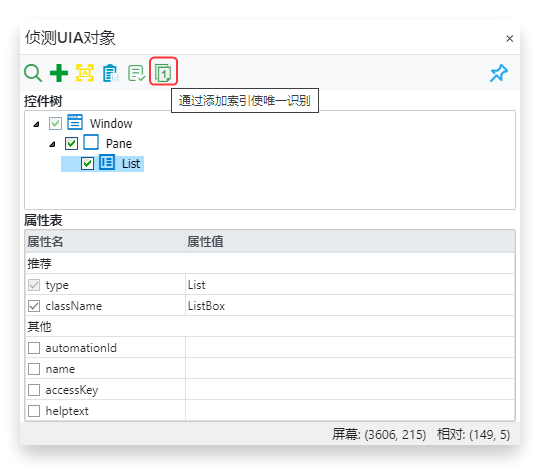The height and width of the screenshot is (474, 540).
Task: Click the name property value cell
Action: (x=350, y=369)
